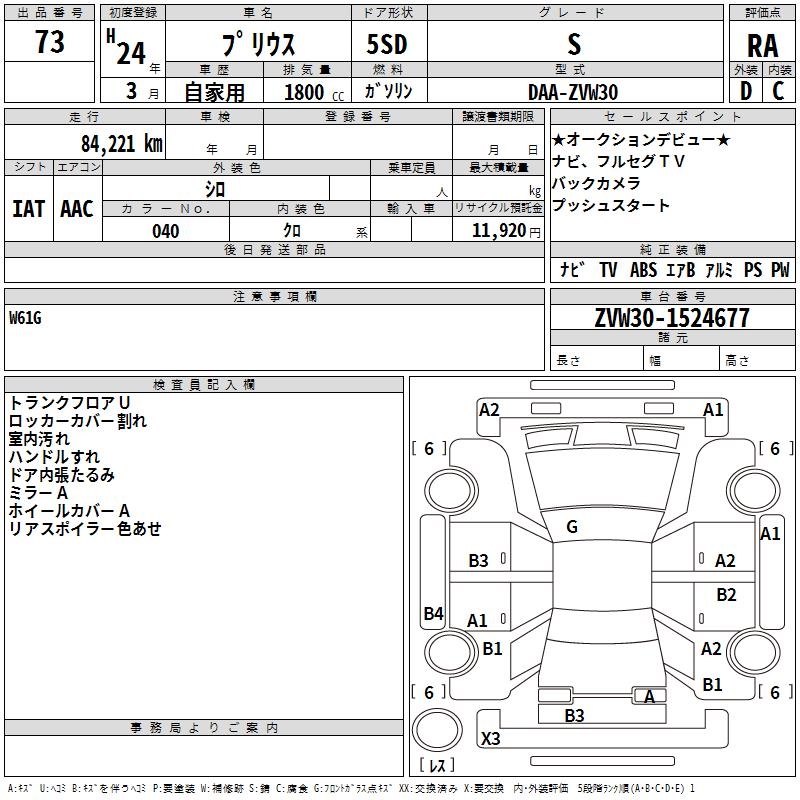Click the G mark on the windshield

571,527
